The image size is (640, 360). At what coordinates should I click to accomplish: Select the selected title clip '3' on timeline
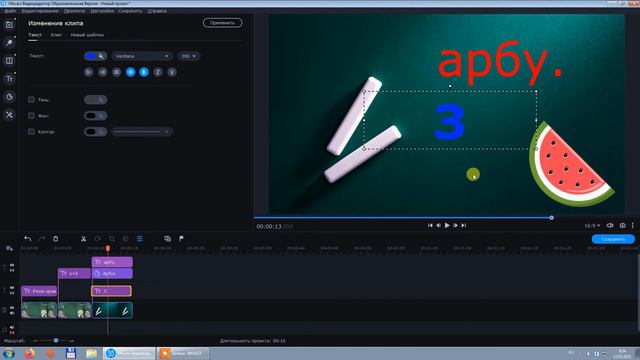click(111, 291)
